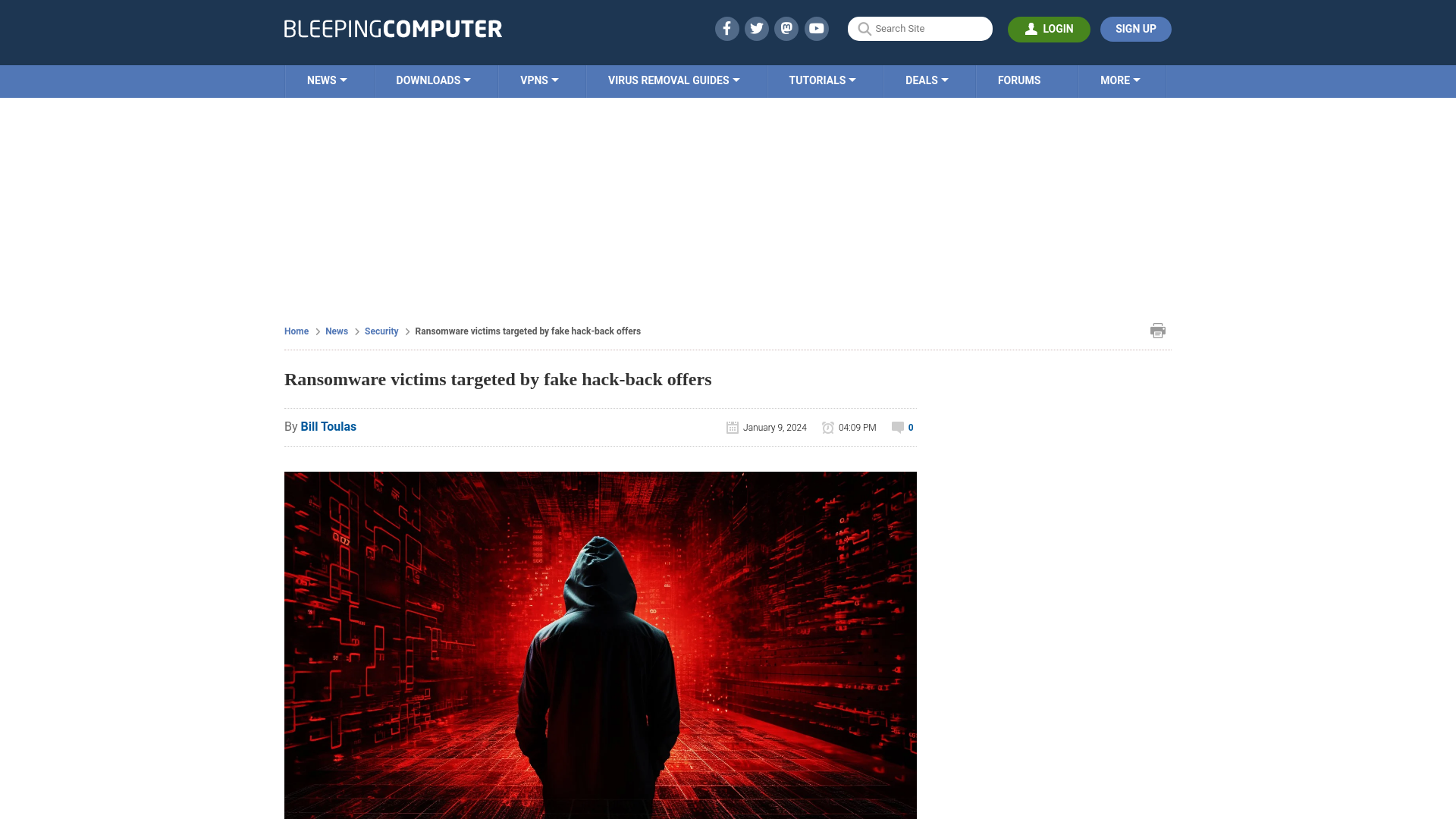Click the FORUMS menu item
Screen dimensions: 1456x819
1019,80
